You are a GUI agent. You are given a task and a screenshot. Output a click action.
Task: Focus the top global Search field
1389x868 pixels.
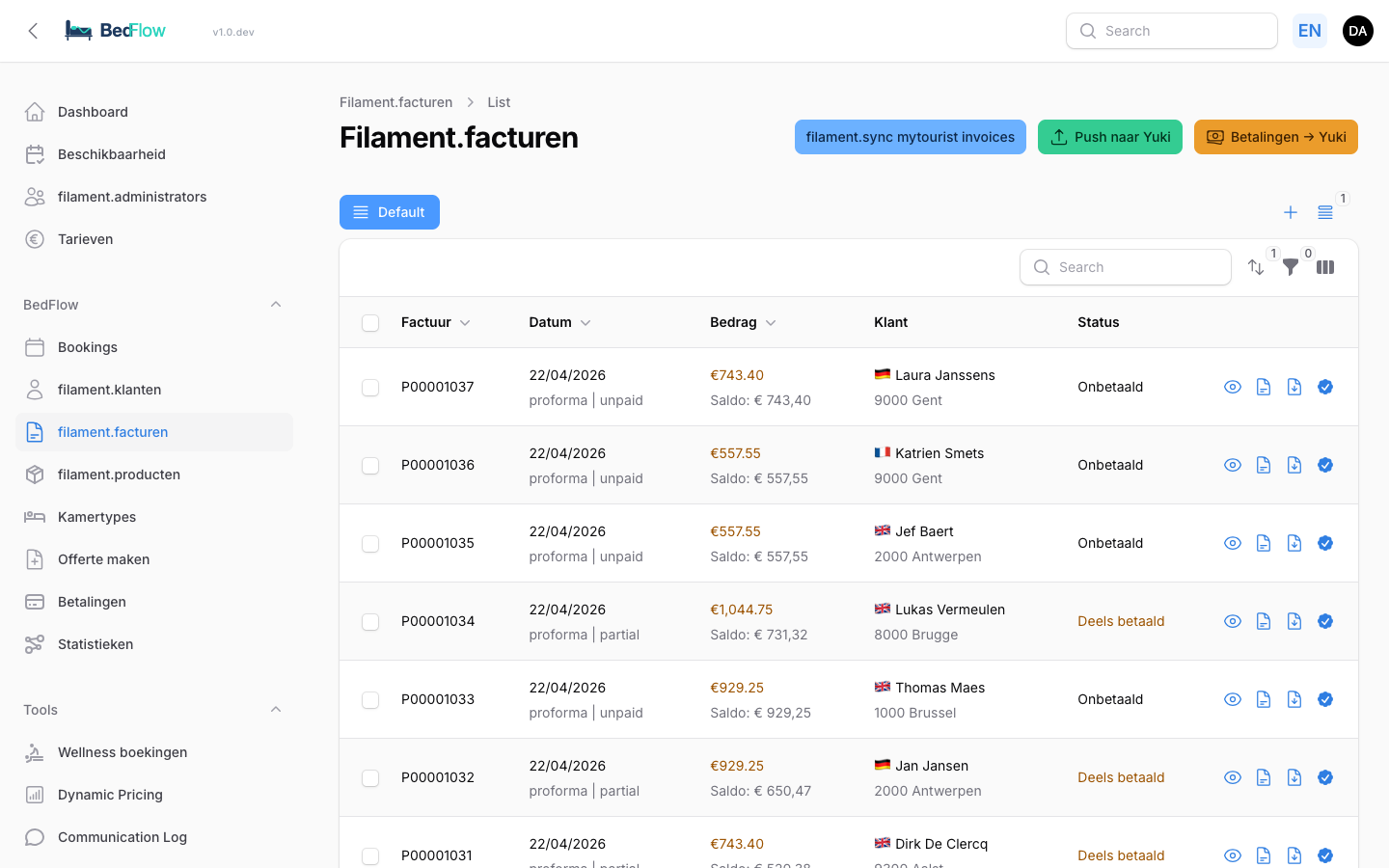(1172, 31)
